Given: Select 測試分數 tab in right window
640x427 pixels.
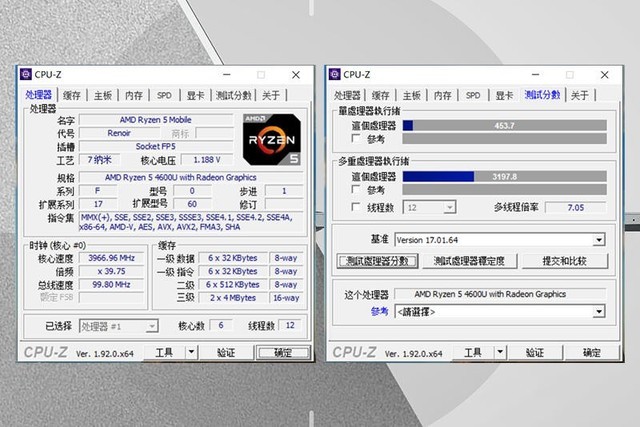Looking at the screenshot, I should point(542,95).
